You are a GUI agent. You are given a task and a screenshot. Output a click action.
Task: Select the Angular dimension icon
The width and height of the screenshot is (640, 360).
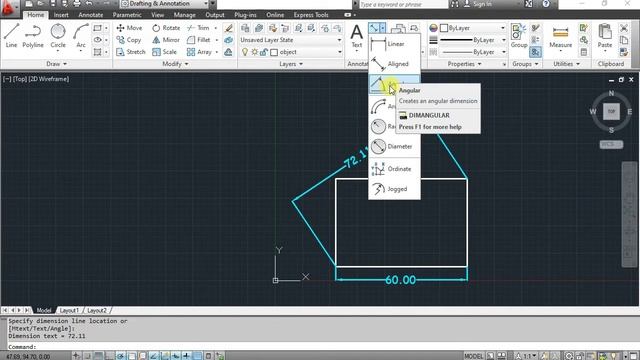click(x=378, y=84)
